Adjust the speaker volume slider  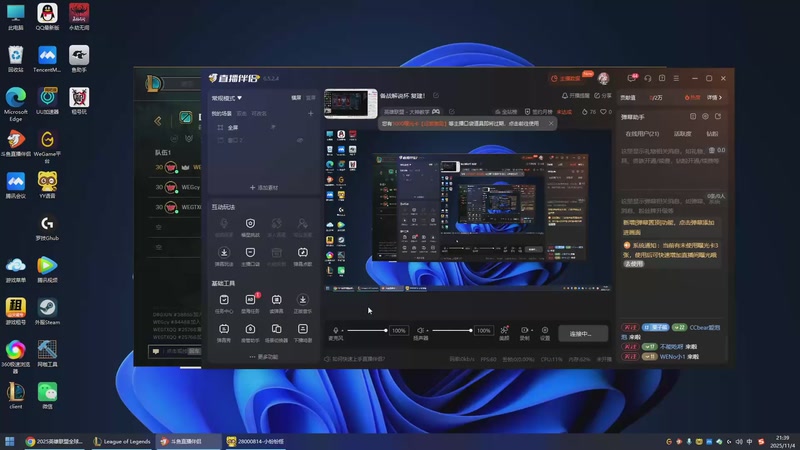tap(452, 331)
